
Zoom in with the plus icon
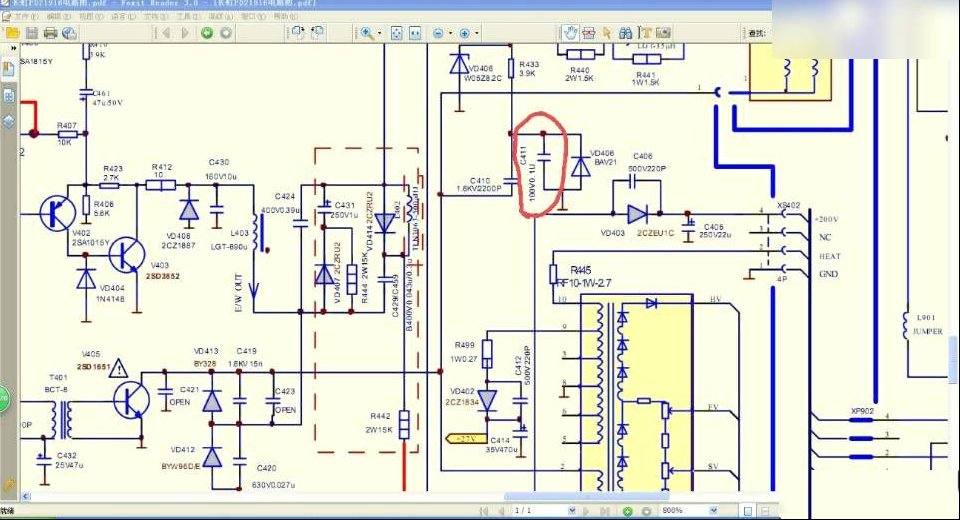465,34
